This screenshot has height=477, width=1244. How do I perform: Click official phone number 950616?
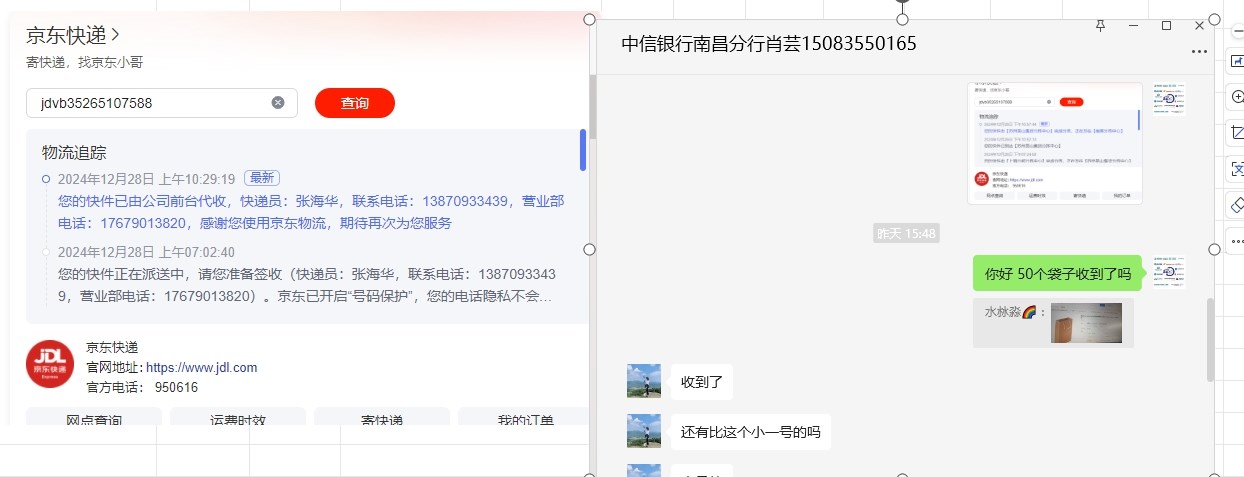pos(176,388)
